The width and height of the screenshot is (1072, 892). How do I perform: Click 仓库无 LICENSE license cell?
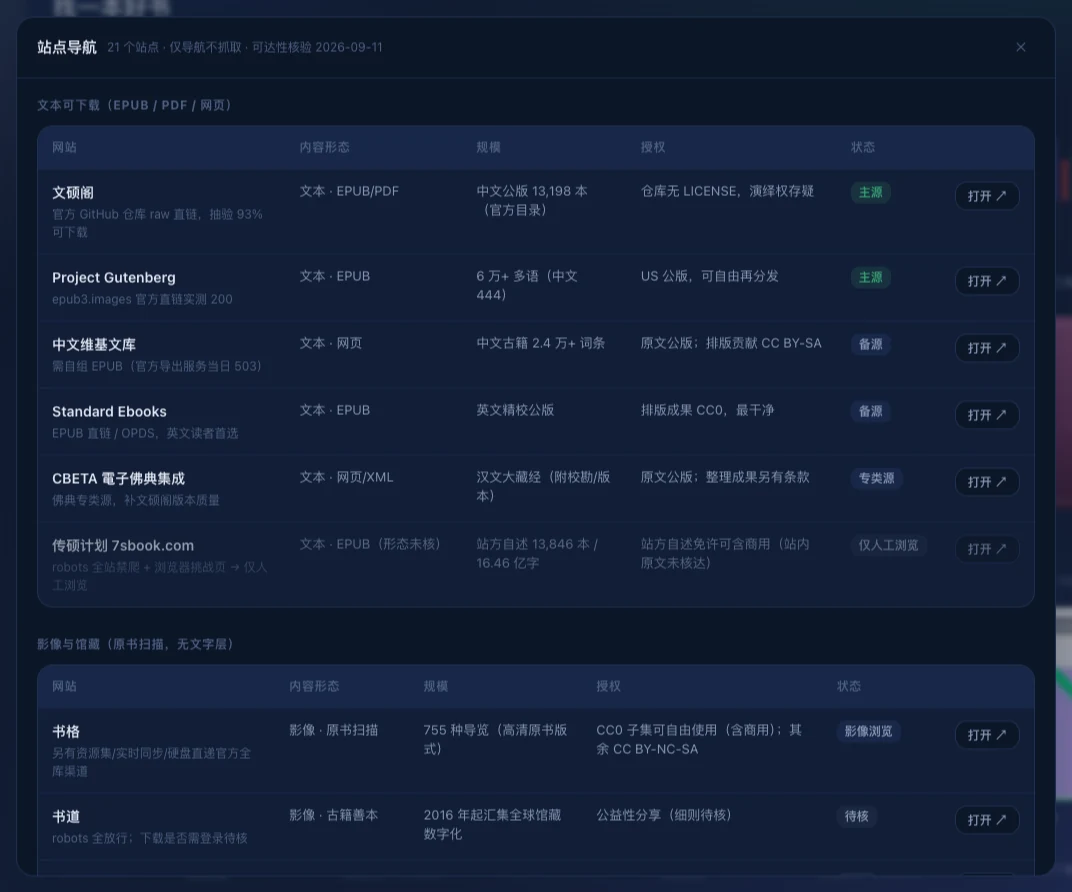(727, 191)
